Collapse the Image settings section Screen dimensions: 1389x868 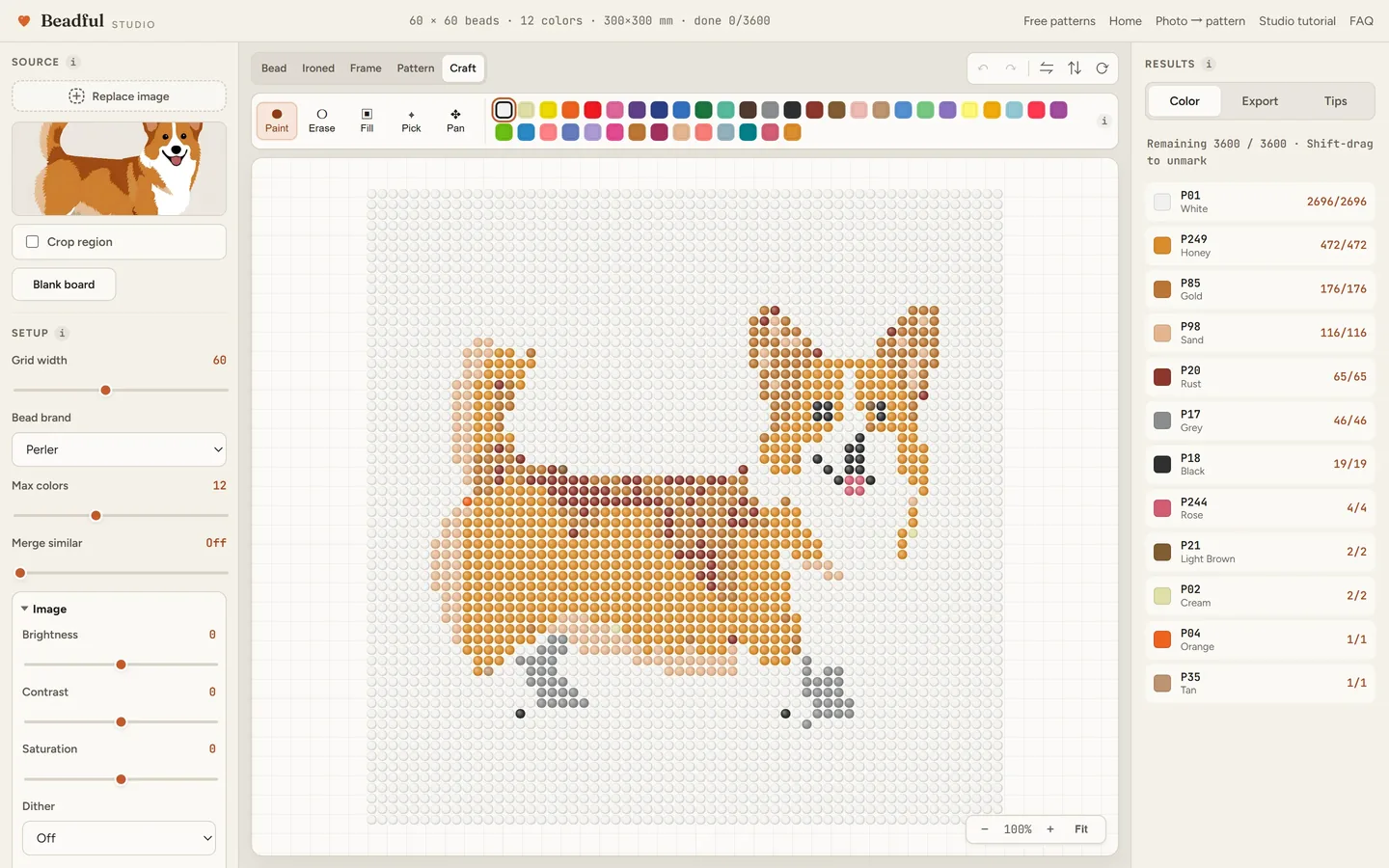44,610
